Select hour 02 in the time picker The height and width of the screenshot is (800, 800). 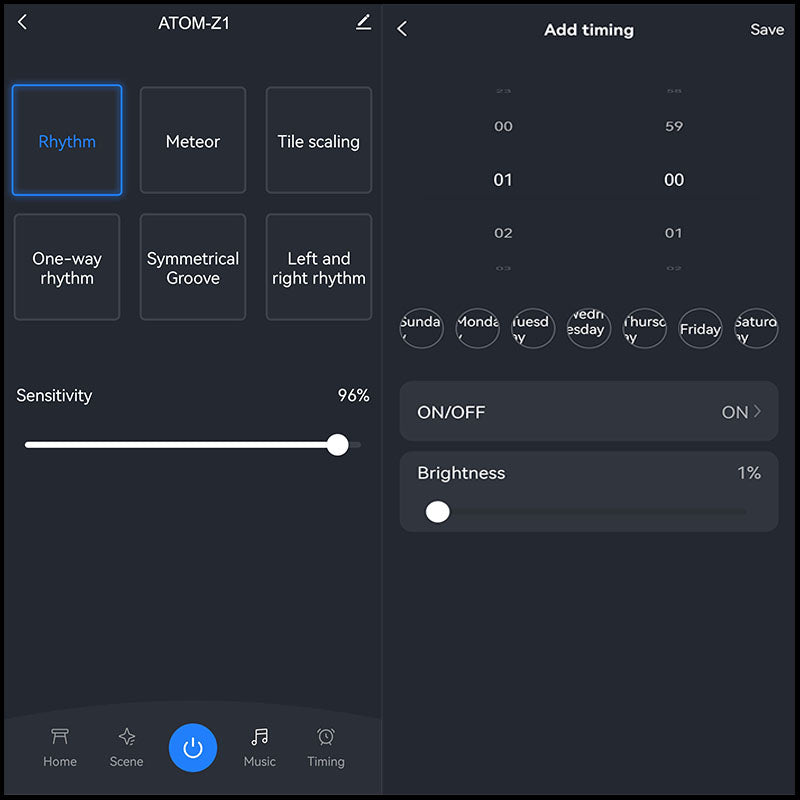click(x=503, y=232)
